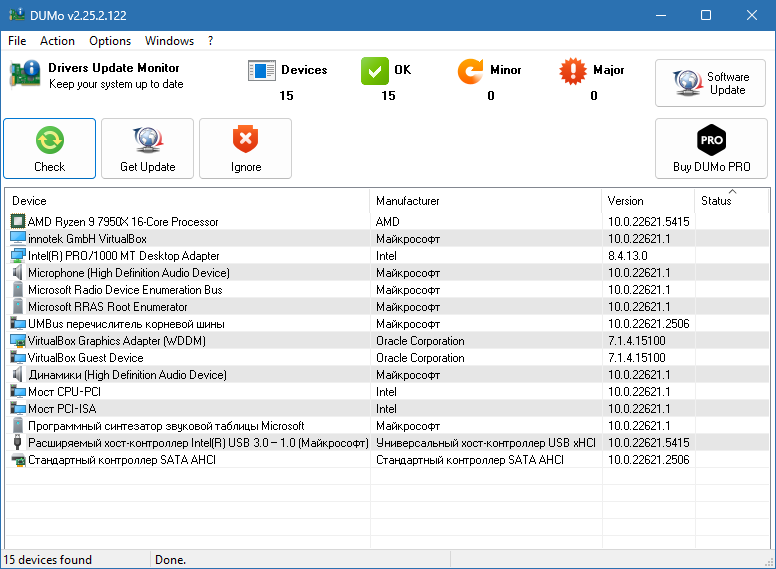Click the Check button
This screenshot has width=776, height=569.
tap(49, 148)
